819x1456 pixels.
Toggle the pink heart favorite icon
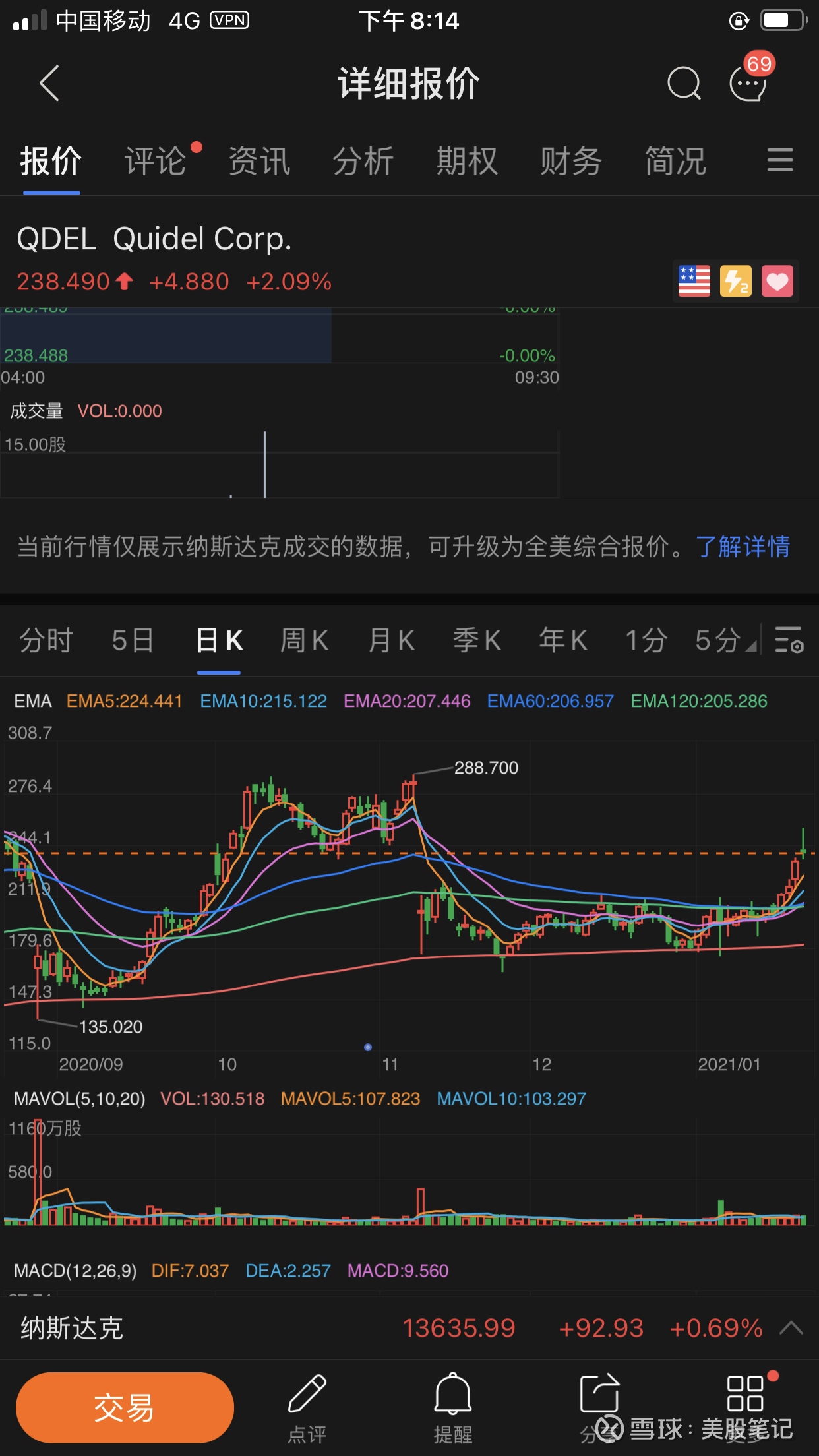point(777,282)
